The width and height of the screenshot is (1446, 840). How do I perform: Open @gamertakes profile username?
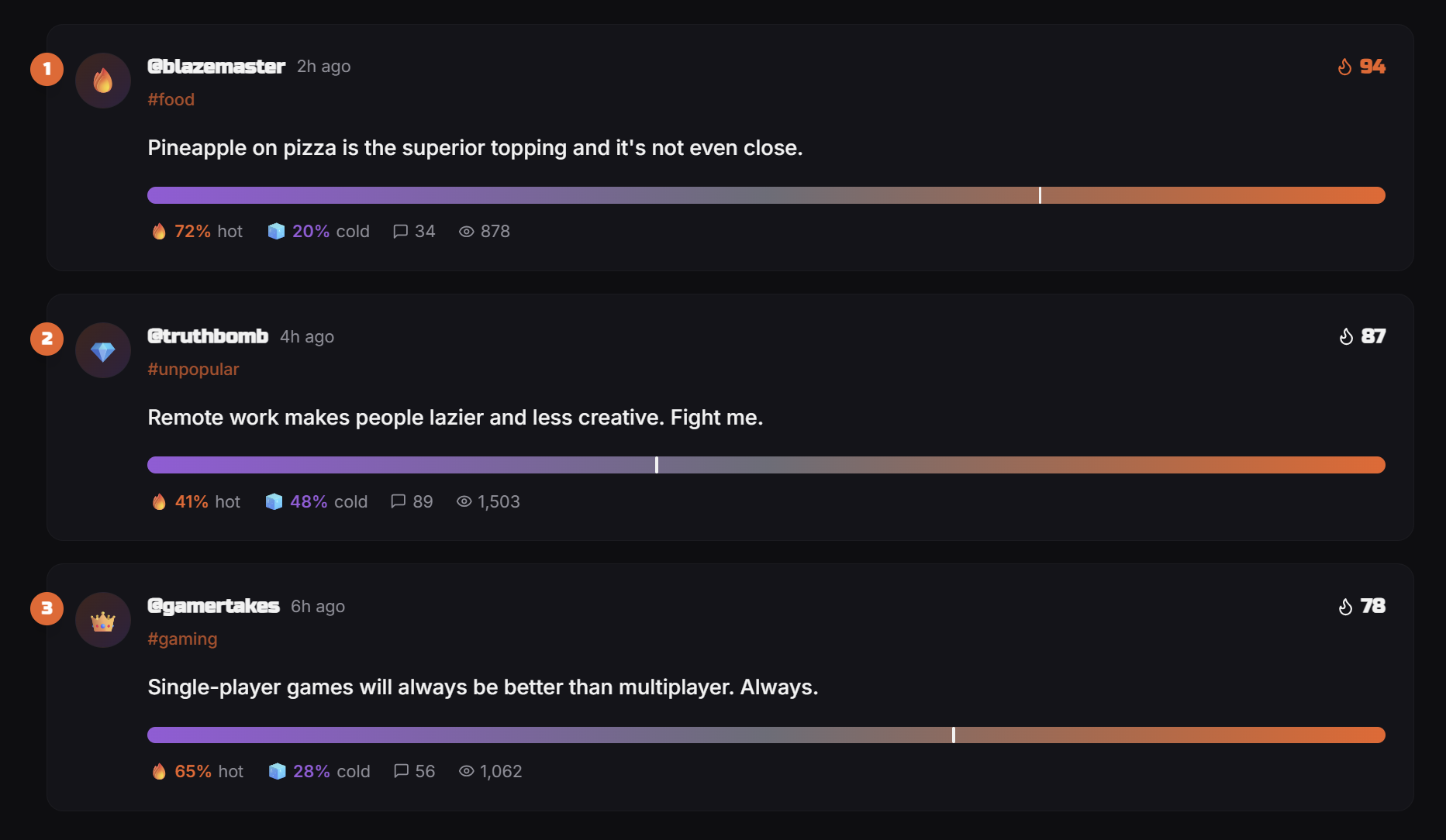coord(213,606)
